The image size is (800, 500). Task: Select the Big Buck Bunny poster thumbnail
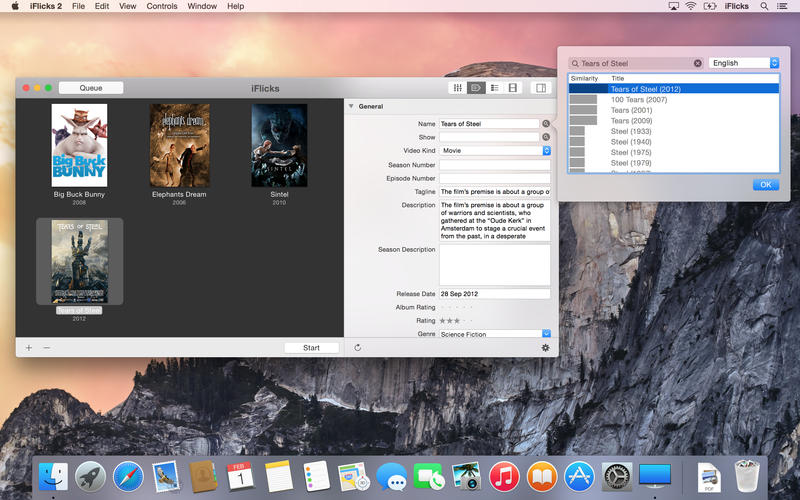pos(79,146)
